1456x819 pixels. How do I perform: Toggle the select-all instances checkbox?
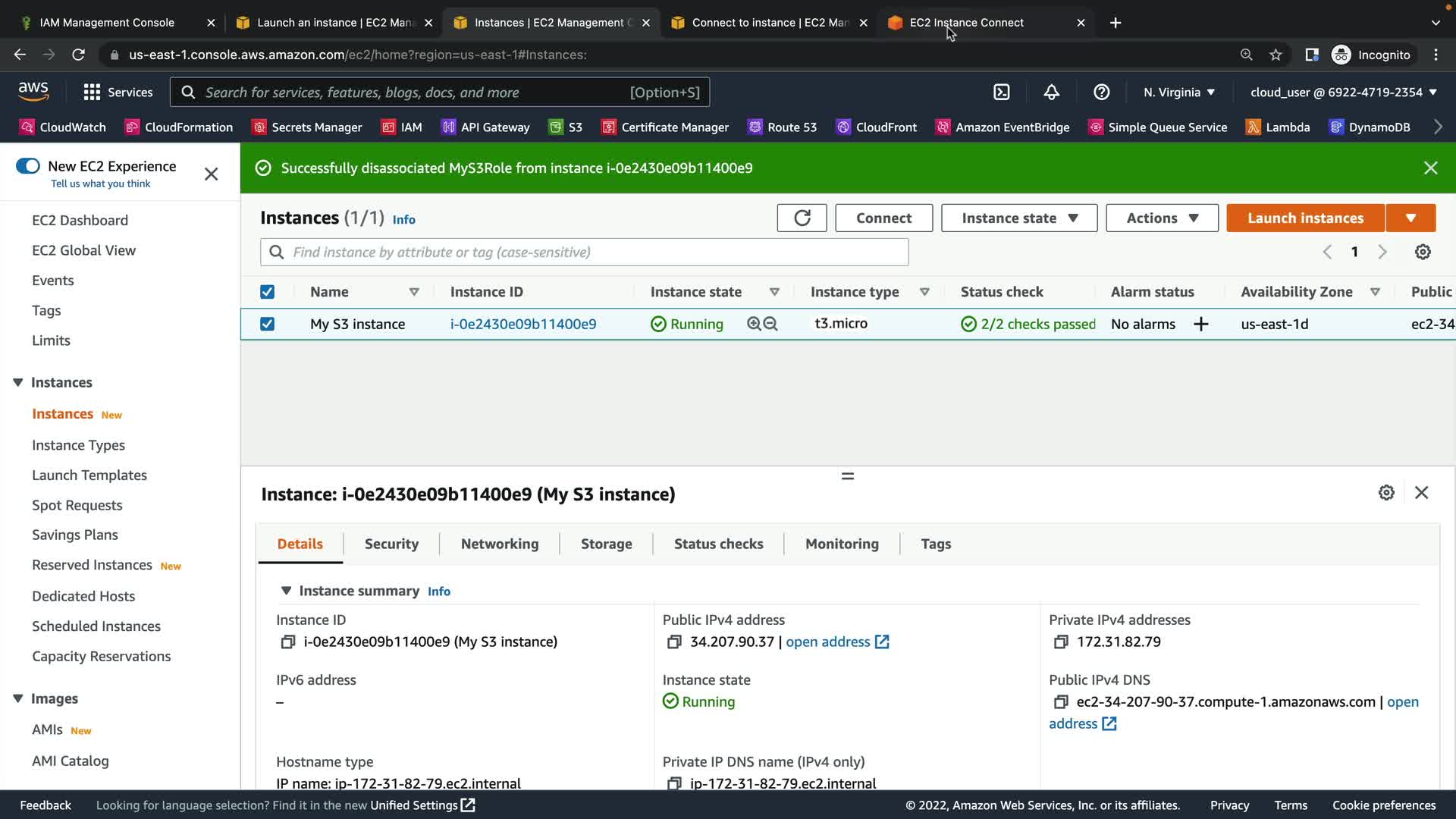tap(267, 292)
